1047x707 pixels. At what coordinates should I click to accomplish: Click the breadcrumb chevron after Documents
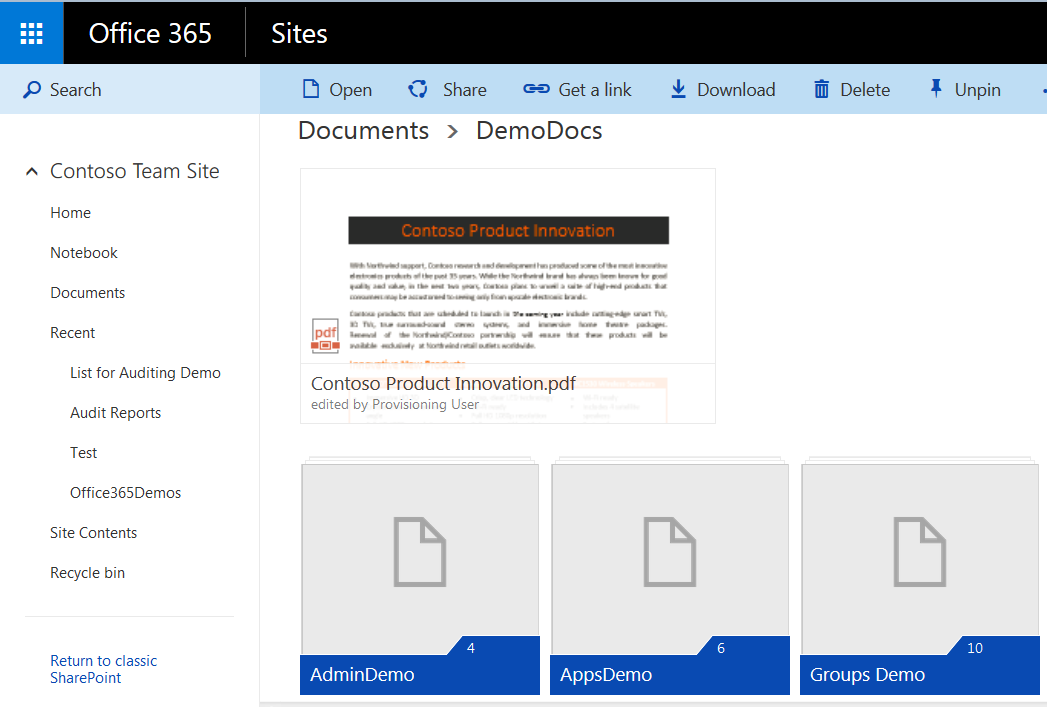(x=452, y=131)
